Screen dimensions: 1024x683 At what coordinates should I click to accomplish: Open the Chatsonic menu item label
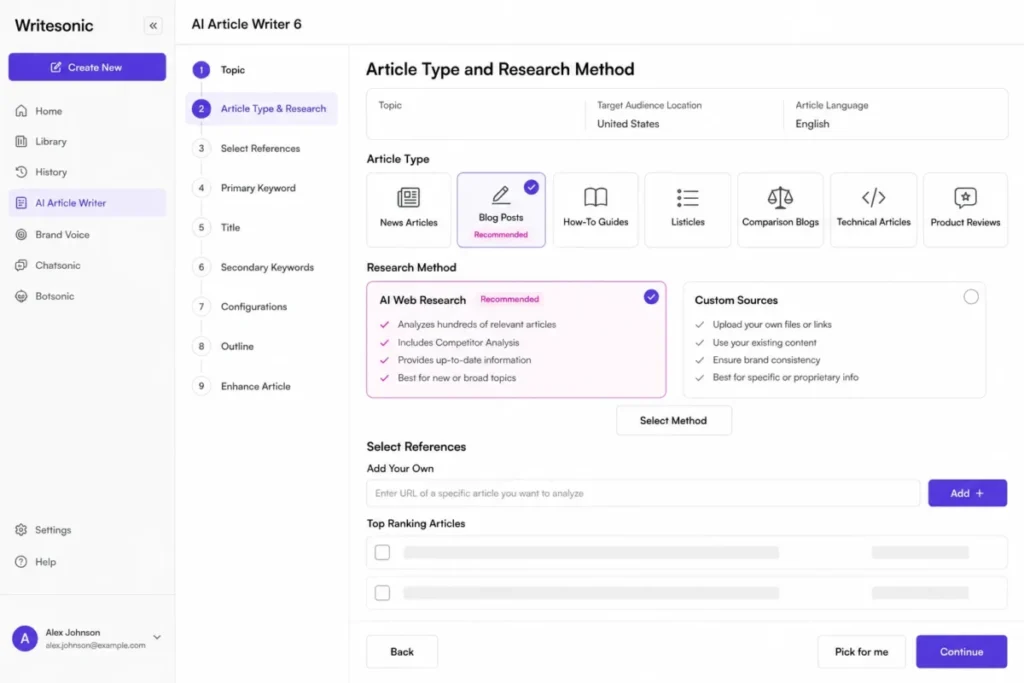[57, 265]
